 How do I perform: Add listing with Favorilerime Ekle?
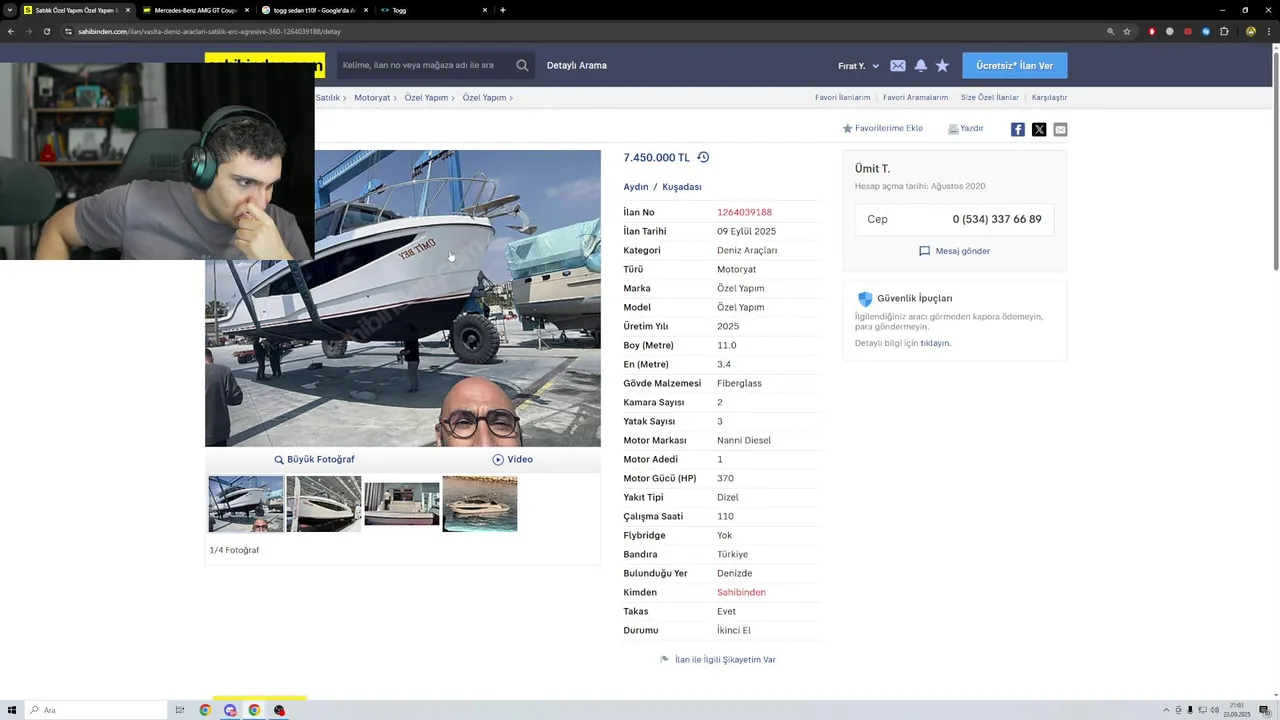pos(882,128)
